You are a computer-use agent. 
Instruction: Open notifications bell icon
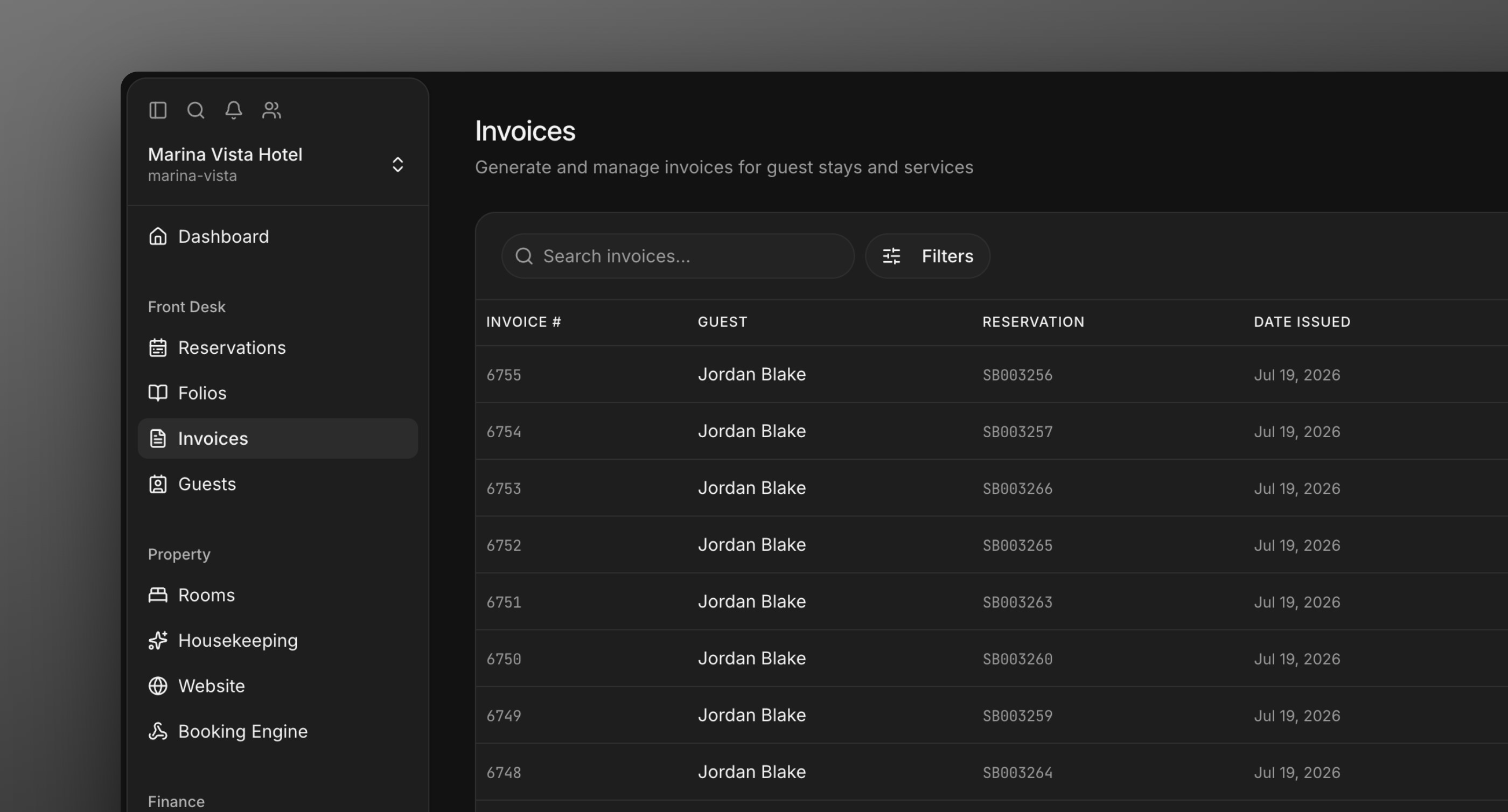(x=234, y=110)
